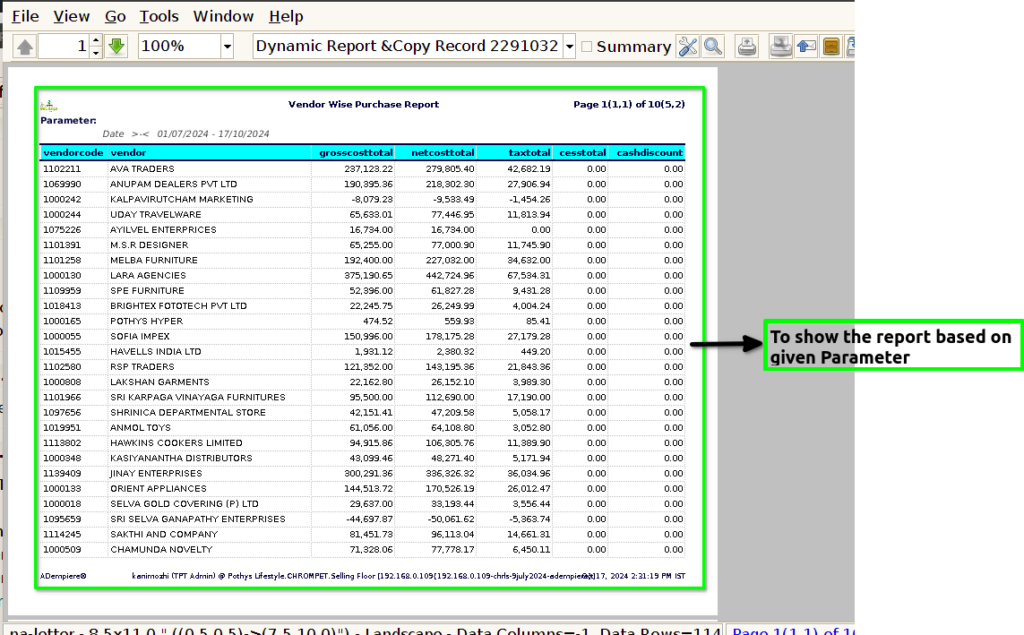This screenshot has height=635, width=1024.
Task: Click net cost value 336,326.32
Action: click(x=450, y=474)
